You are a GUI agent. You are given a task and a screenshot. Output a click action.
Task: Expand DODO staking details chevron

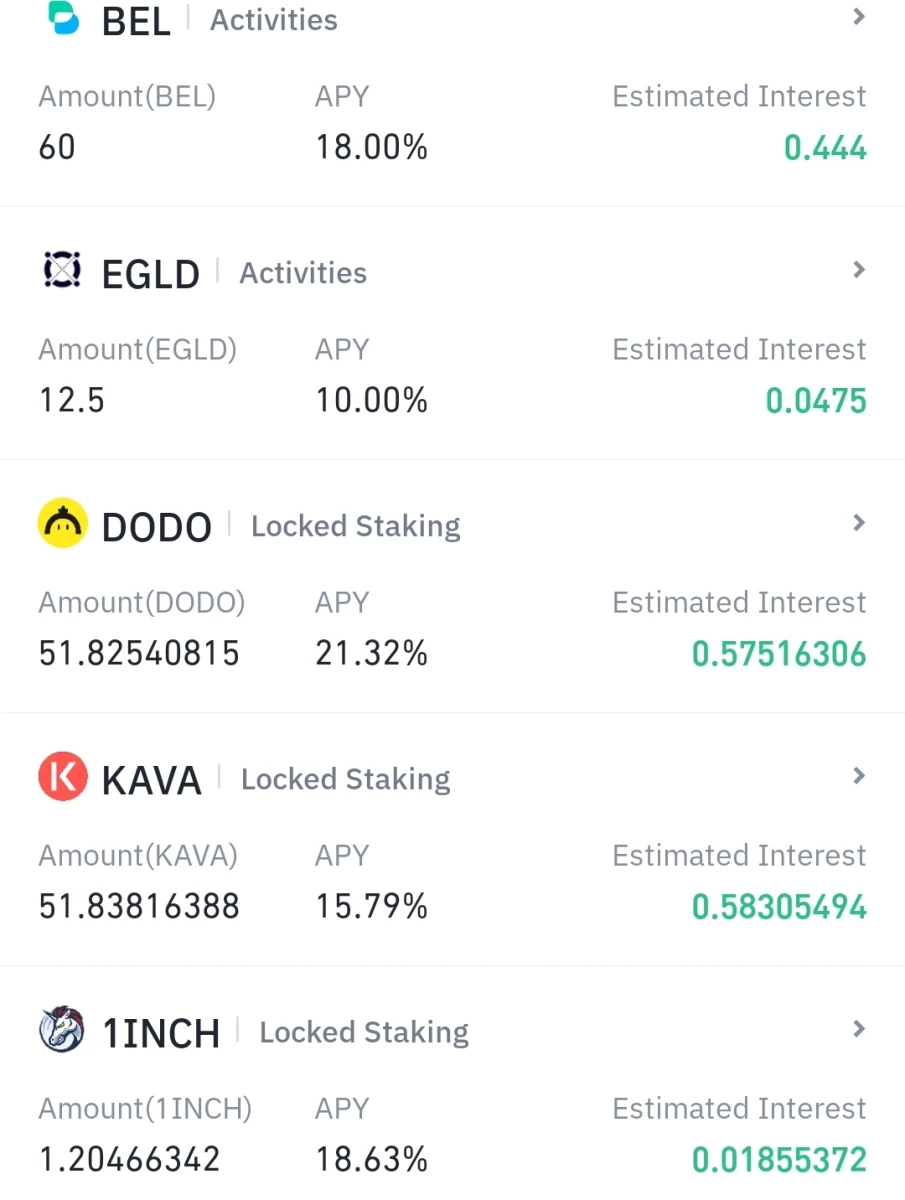point(858,523)
